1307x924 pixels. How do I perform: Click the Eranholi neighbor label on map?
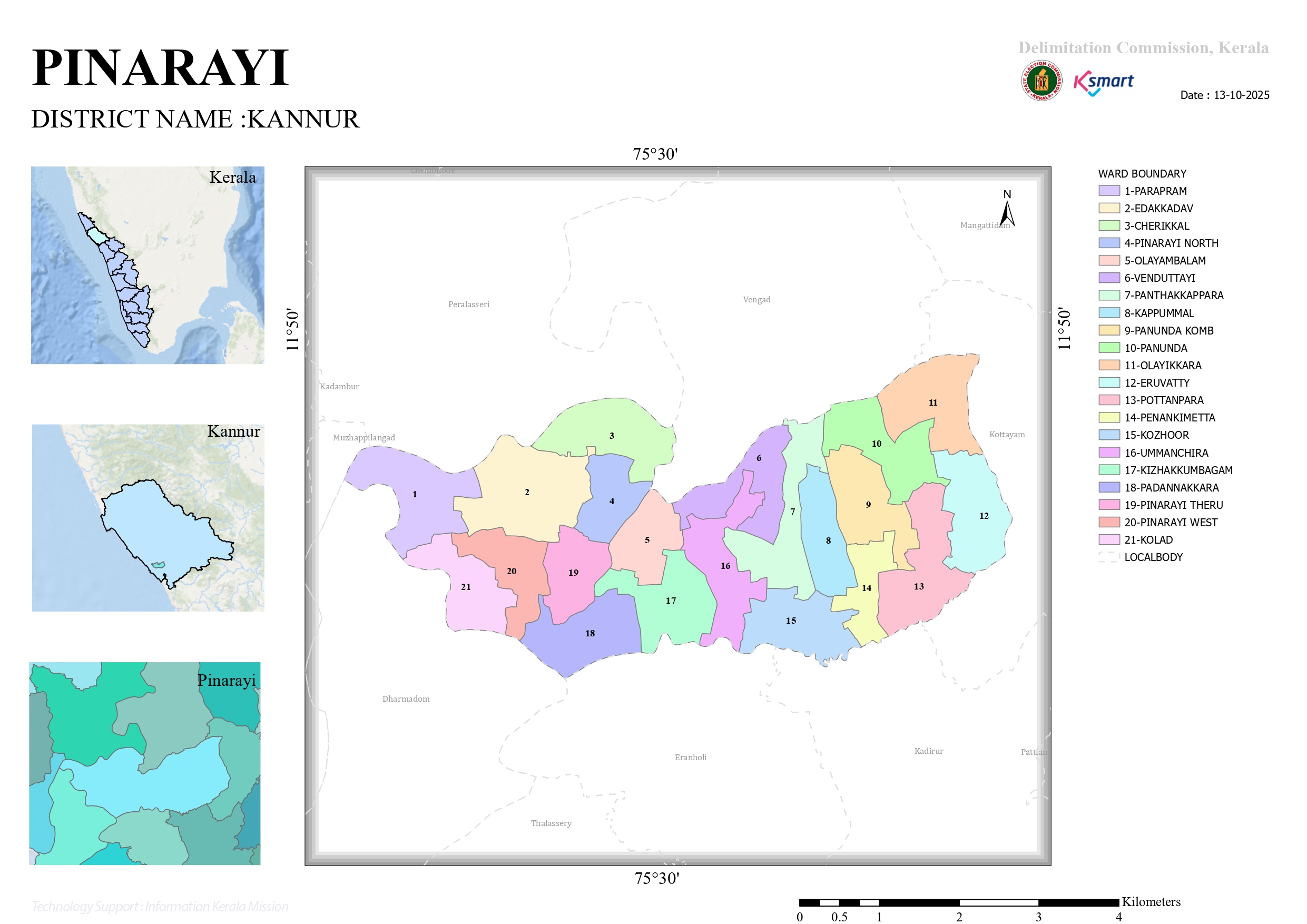[691, 757]
